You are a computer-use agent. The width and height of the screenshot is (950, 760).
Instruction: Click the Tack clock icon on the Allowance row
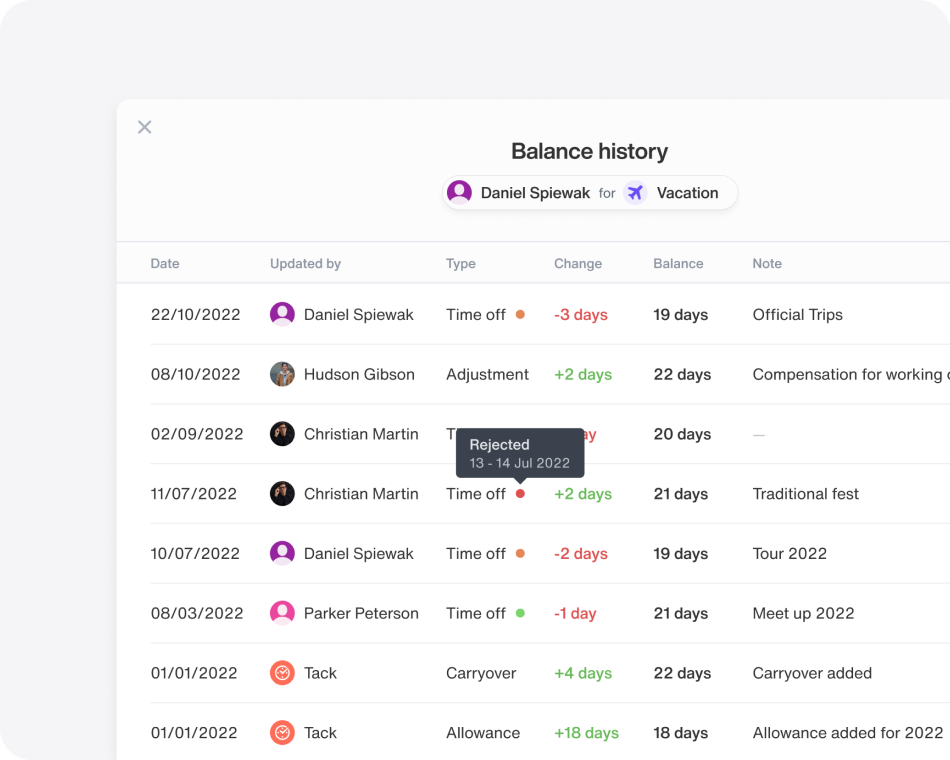tap(282, 733)
